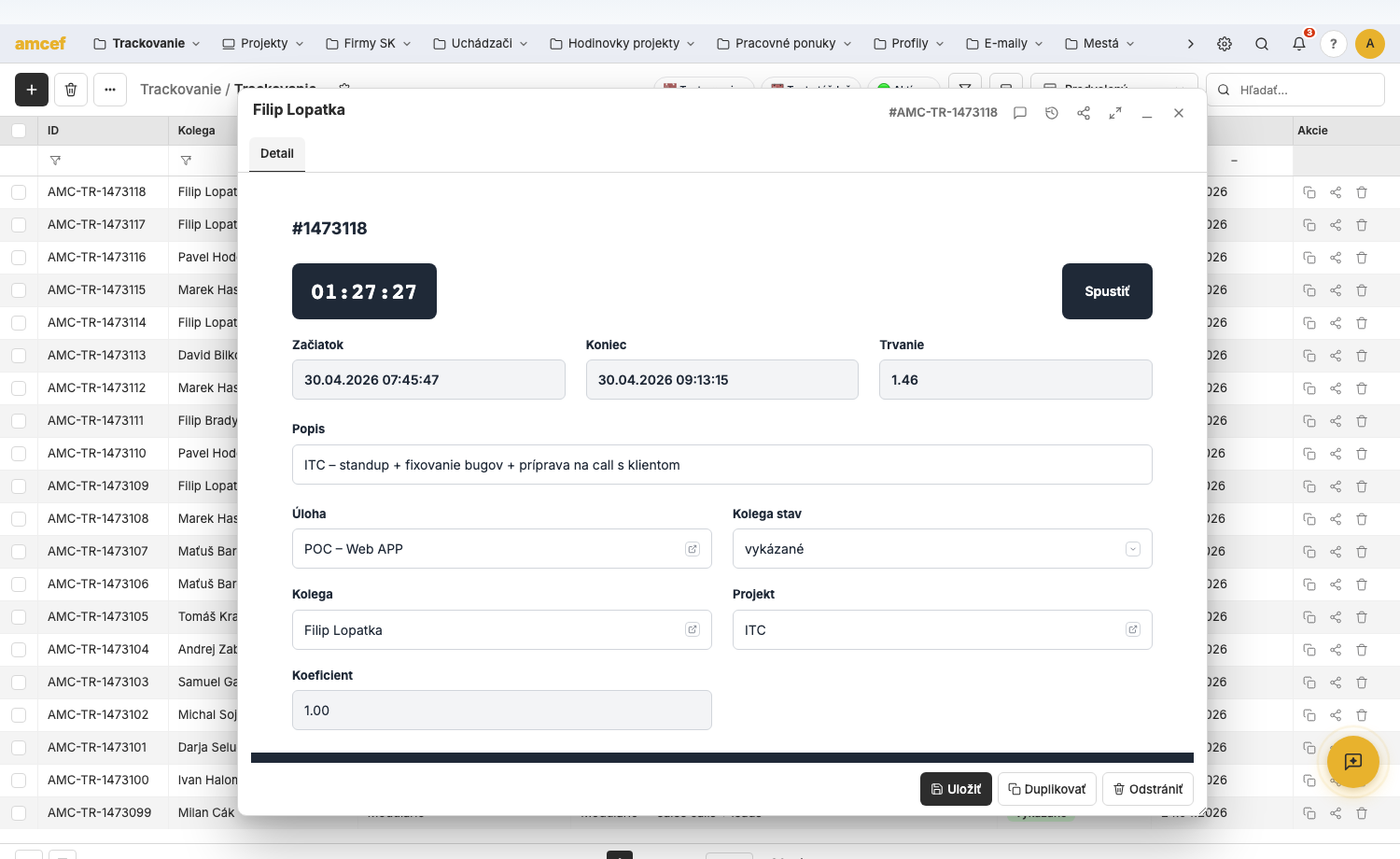Open the three-dots more actions menu
Viewport: 1400px width, 859px height.
110,90
